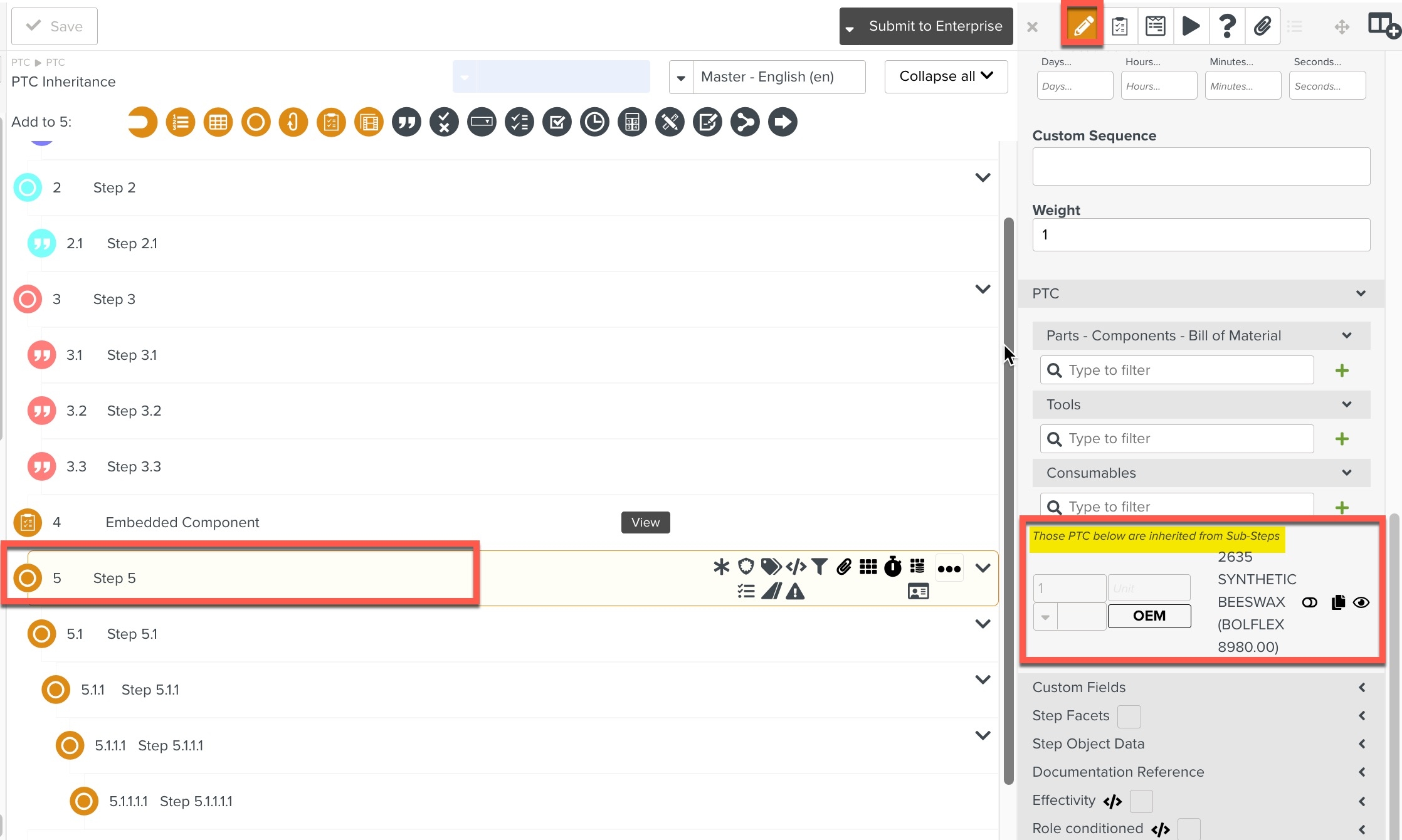Click the View button on Embedded Component

click(x=645, y=522)
